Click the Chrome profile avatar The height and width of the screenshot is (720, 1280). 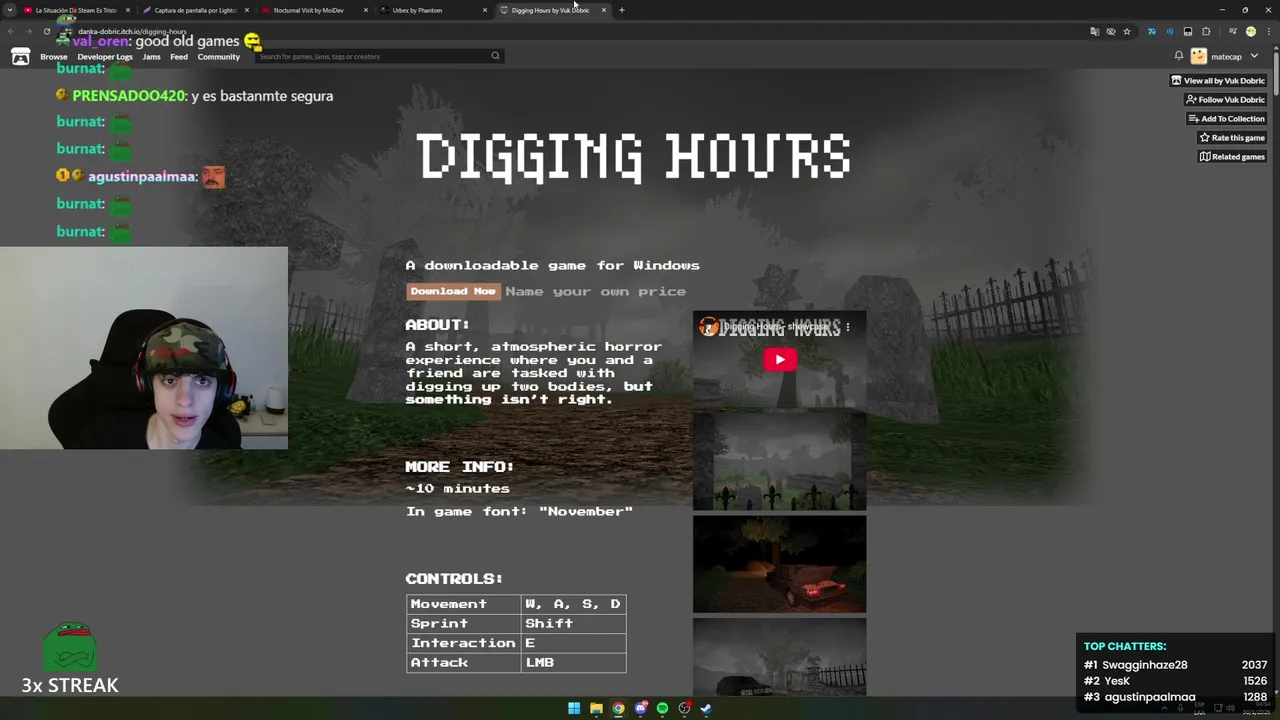click(x=1250, y=31)
